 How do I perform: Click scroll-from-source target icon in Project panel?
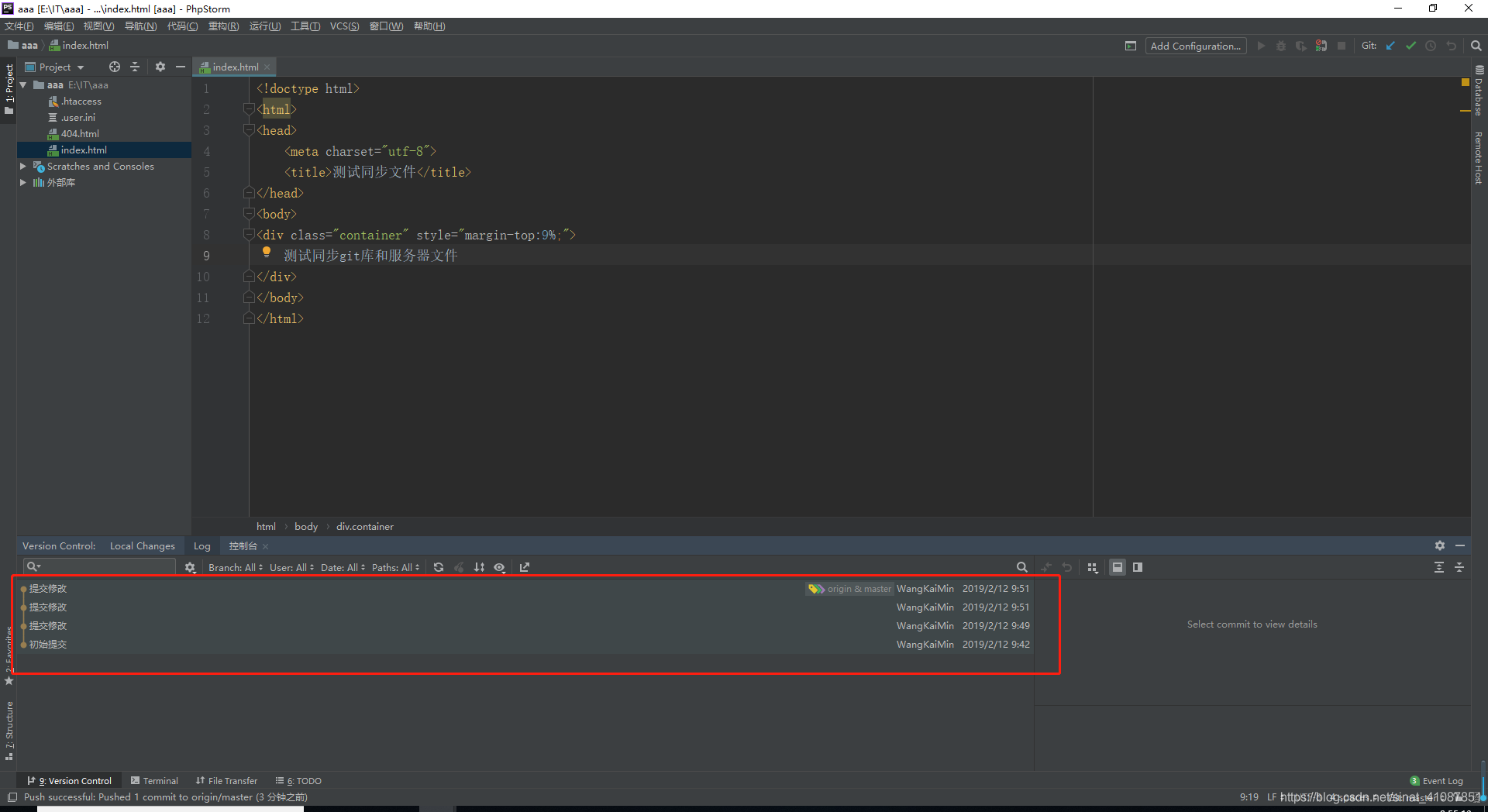coord(115,67)
